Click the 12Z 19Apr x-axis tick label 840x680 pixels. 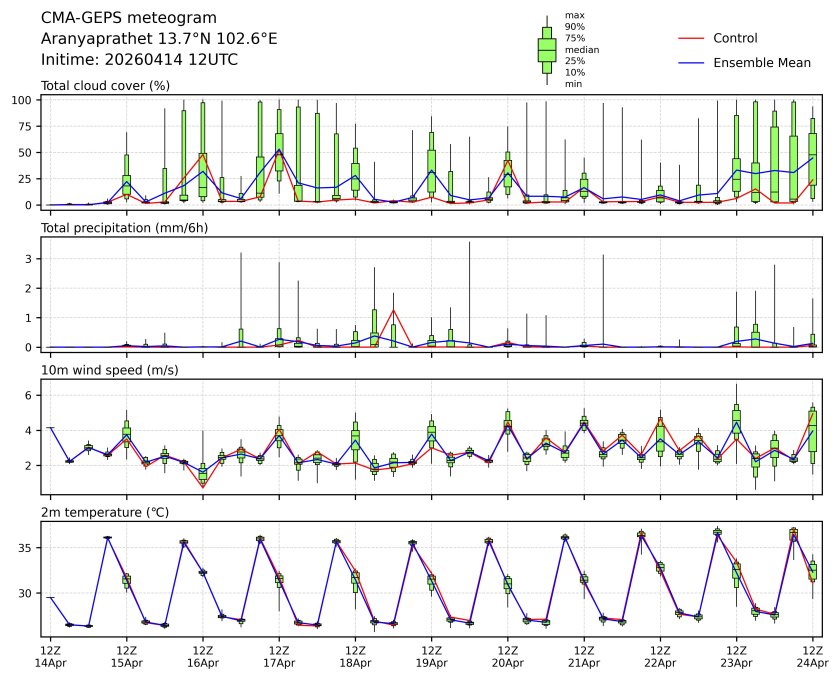tap(431, 656)
